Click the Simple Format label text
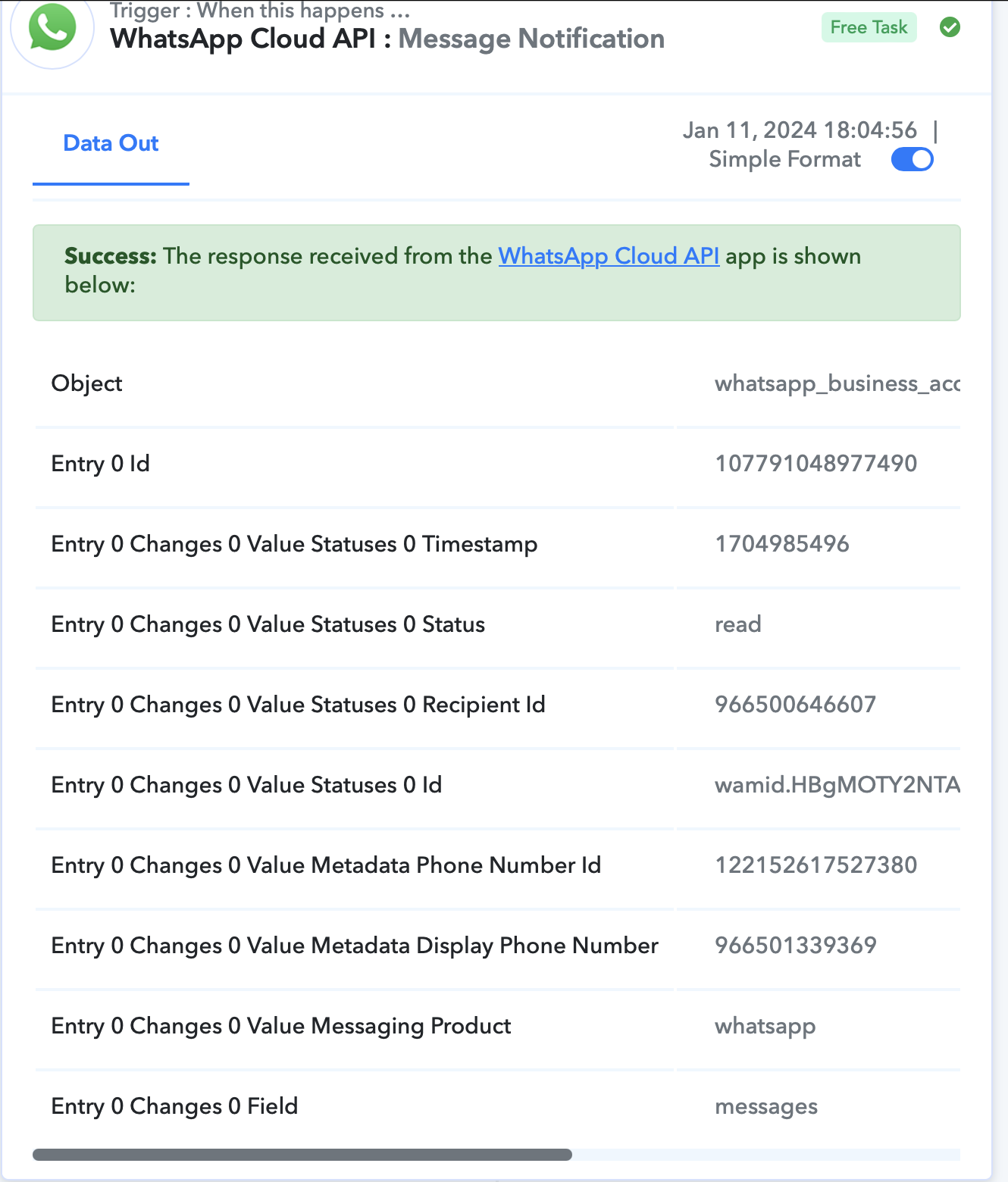Screen dimensions: 1008x1182 tap(784, 159)
